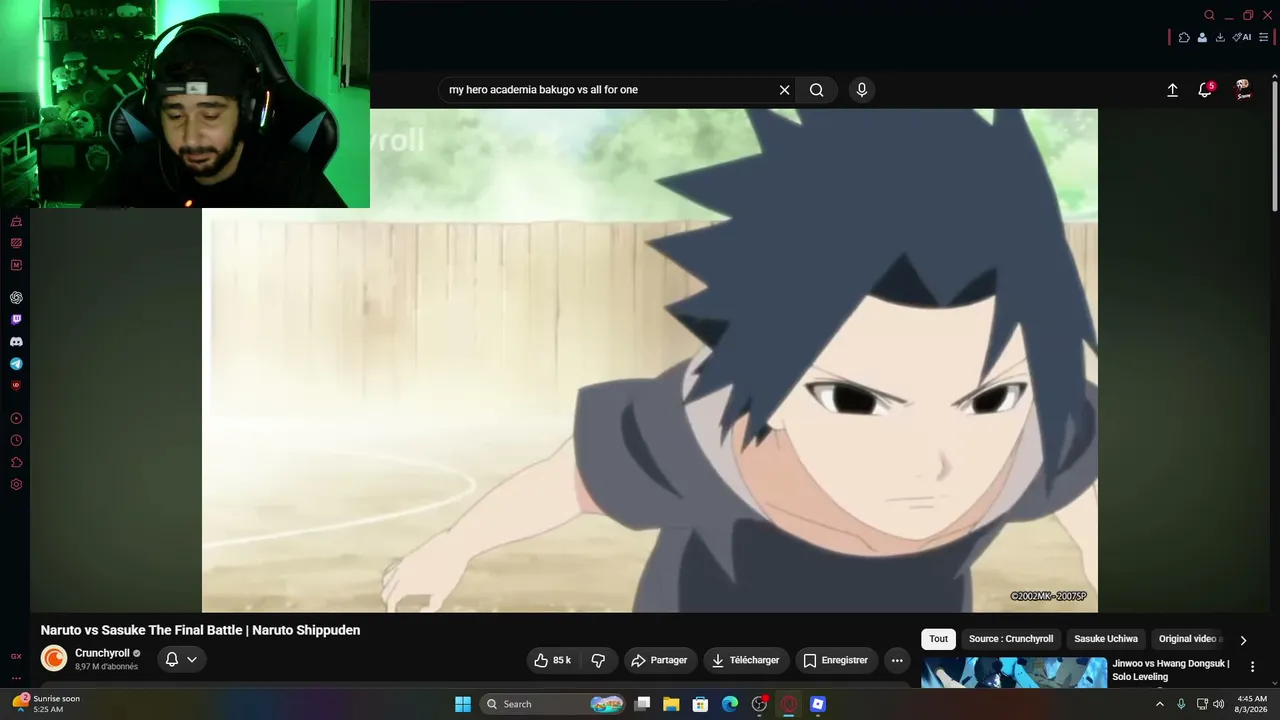Viewport: 1280px width, 720px height.
Task: Open the red shield icon in the sidebar
Action: coord(16,385)
